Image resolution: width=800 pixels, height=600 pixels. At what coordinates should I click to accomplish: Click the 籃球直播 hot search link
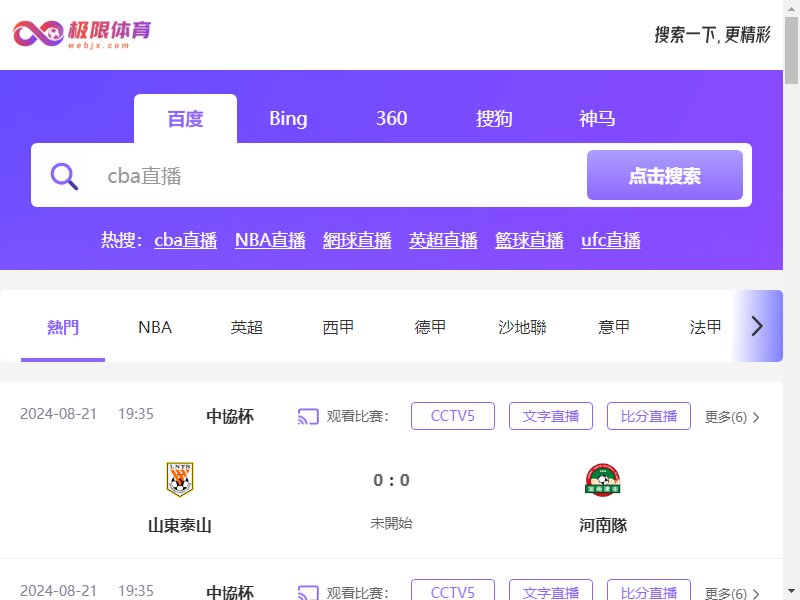click(x=529, y=240)
